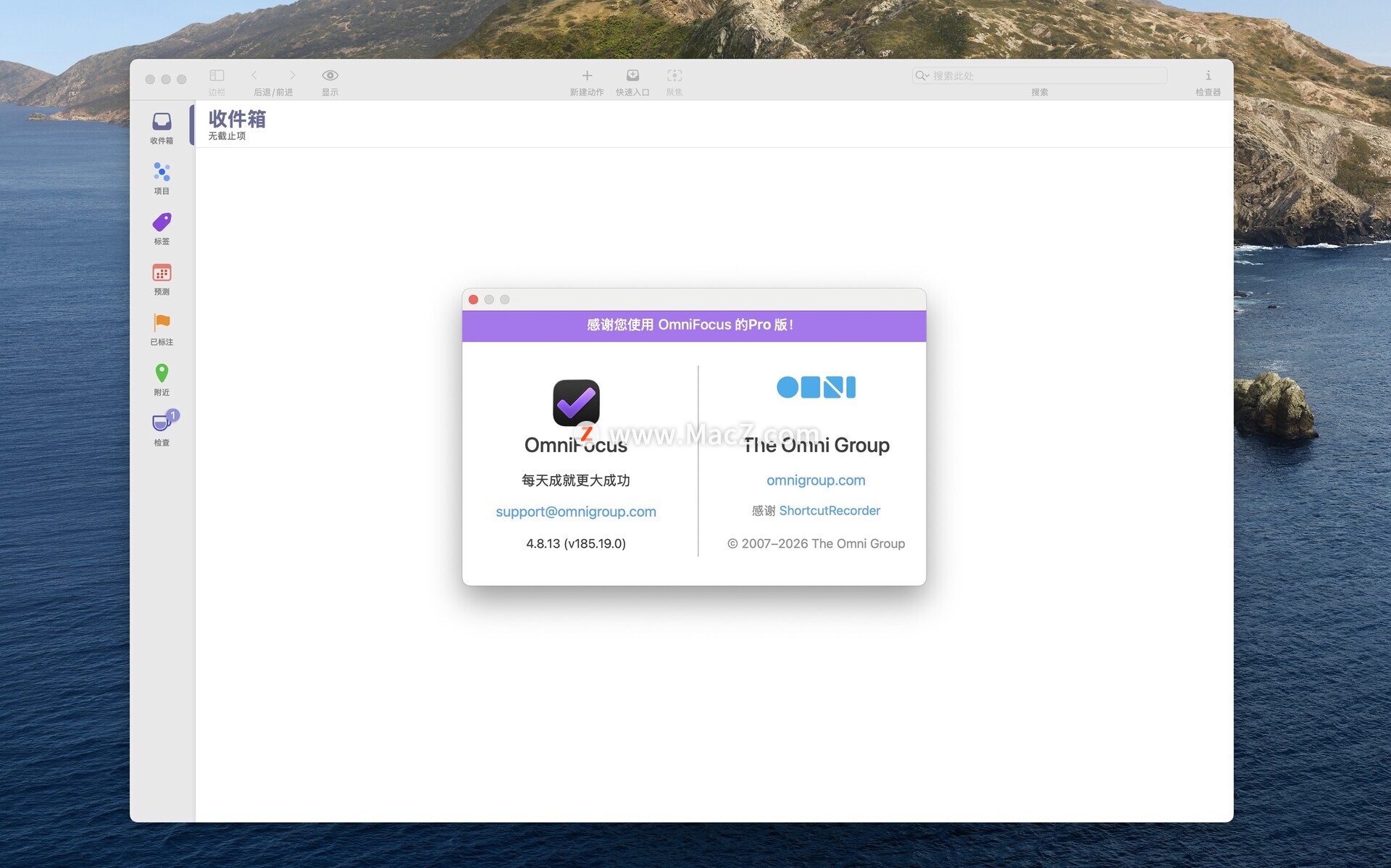Open the Projects perspective (项目)
Image resolution: width=1391 pixels, height=868 pixels.
[162, 178]
